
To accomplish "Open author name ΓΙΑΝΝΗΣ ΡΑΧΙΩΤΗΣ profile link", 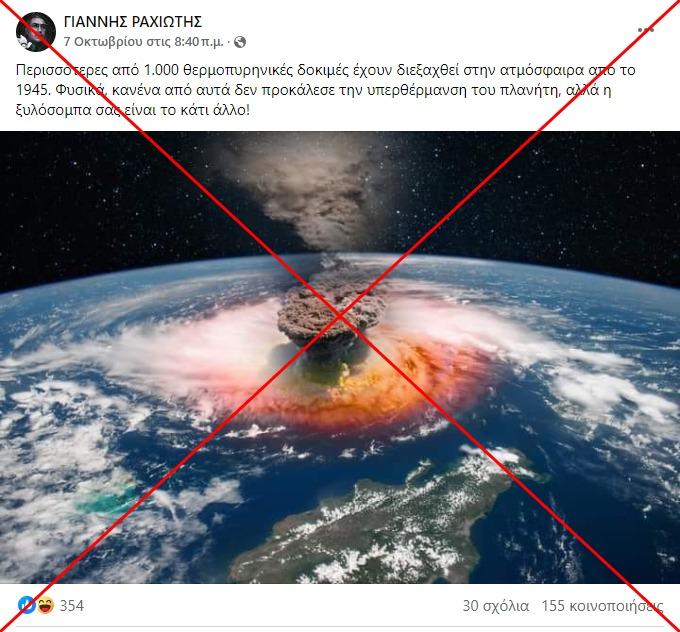I will pyautogui.click(x=133, y=22).
